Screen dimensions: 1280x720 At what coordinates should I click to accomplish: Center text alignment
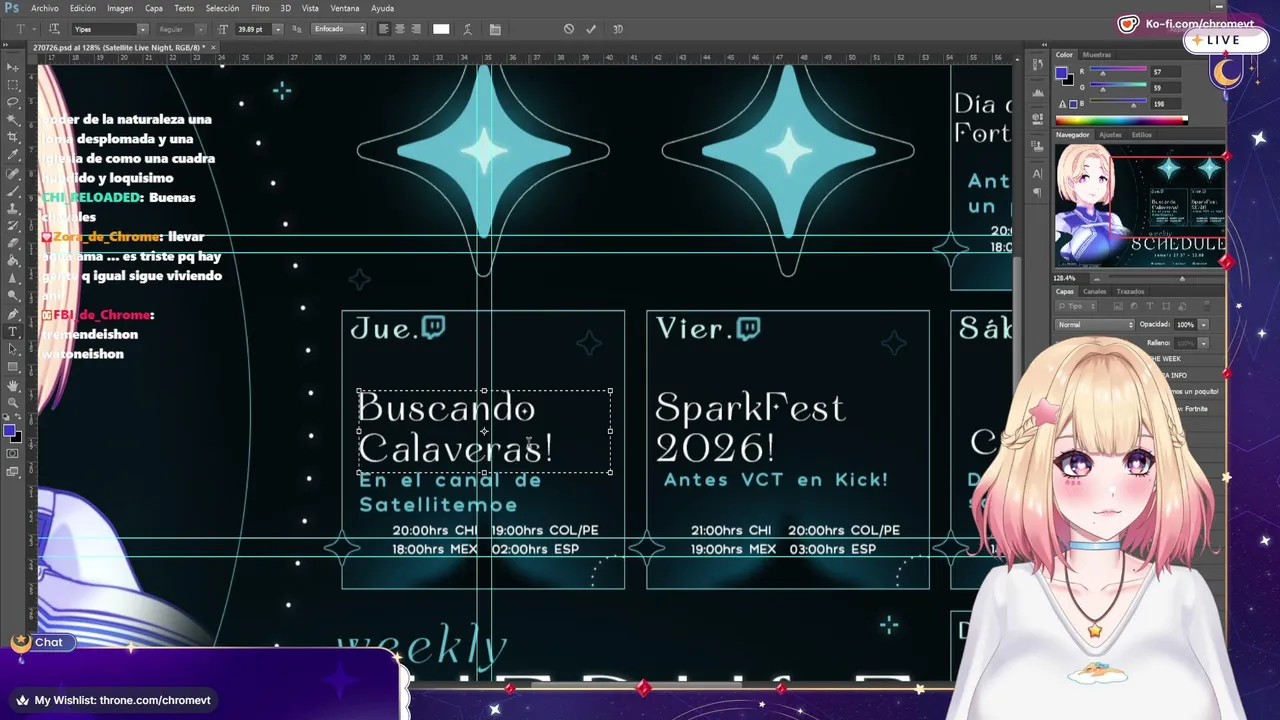[400, 29]
